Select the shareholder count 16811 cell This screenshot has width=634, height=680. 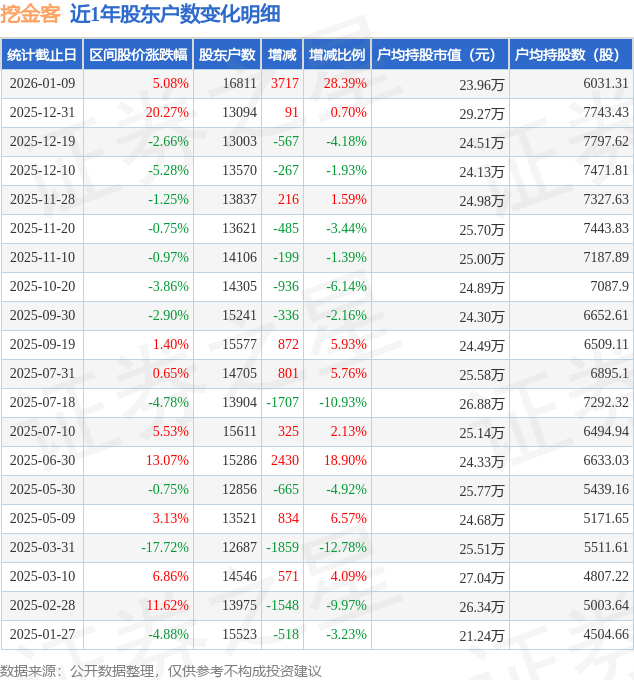coord(239,84)
